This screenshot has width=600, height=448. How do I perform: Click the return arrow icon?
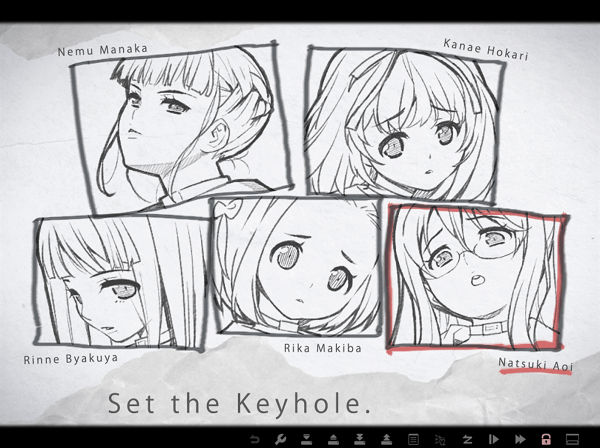point(254,439)
